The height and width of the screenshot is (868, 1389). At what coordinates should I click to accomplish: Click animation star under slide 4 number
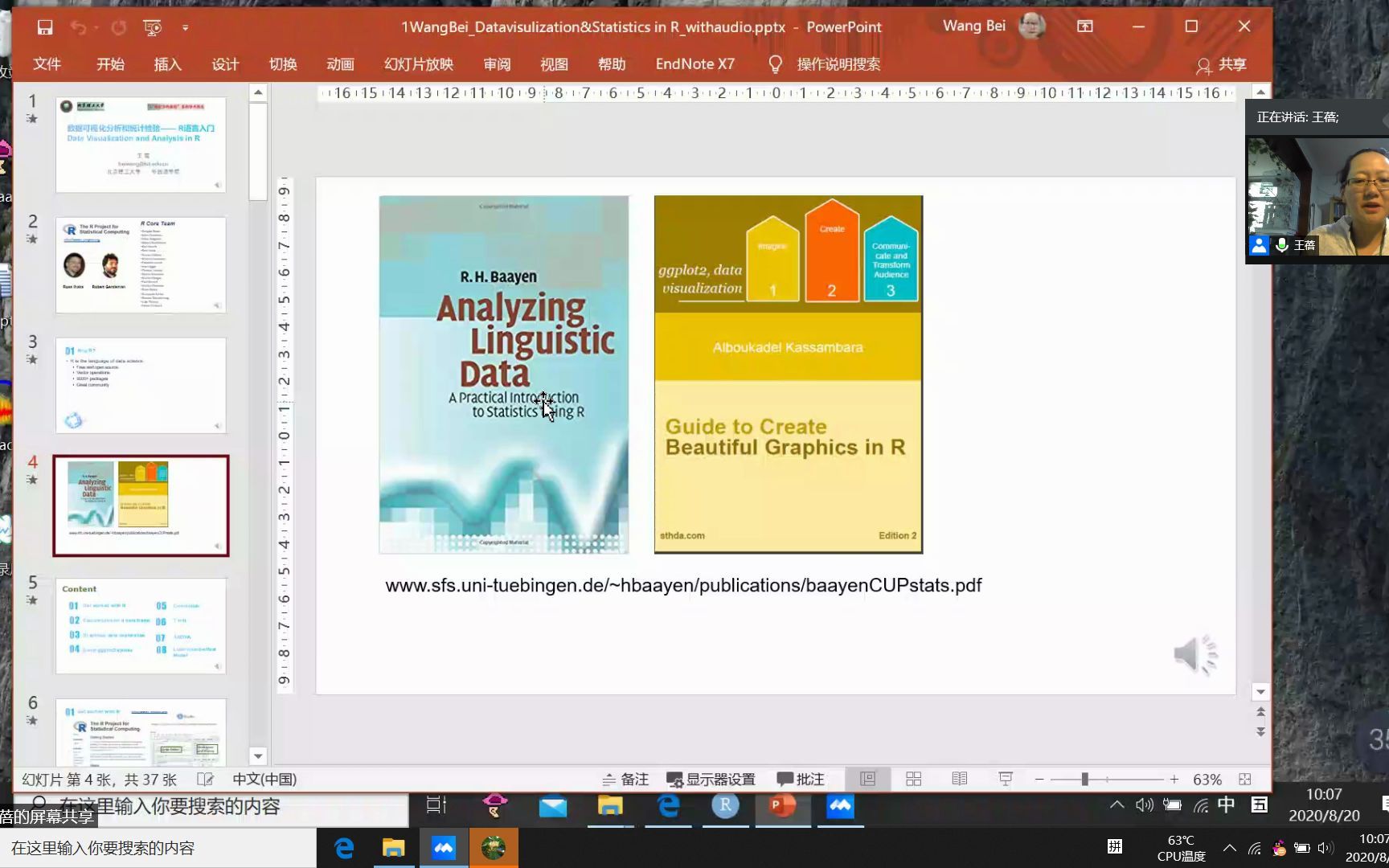[32, 480]
